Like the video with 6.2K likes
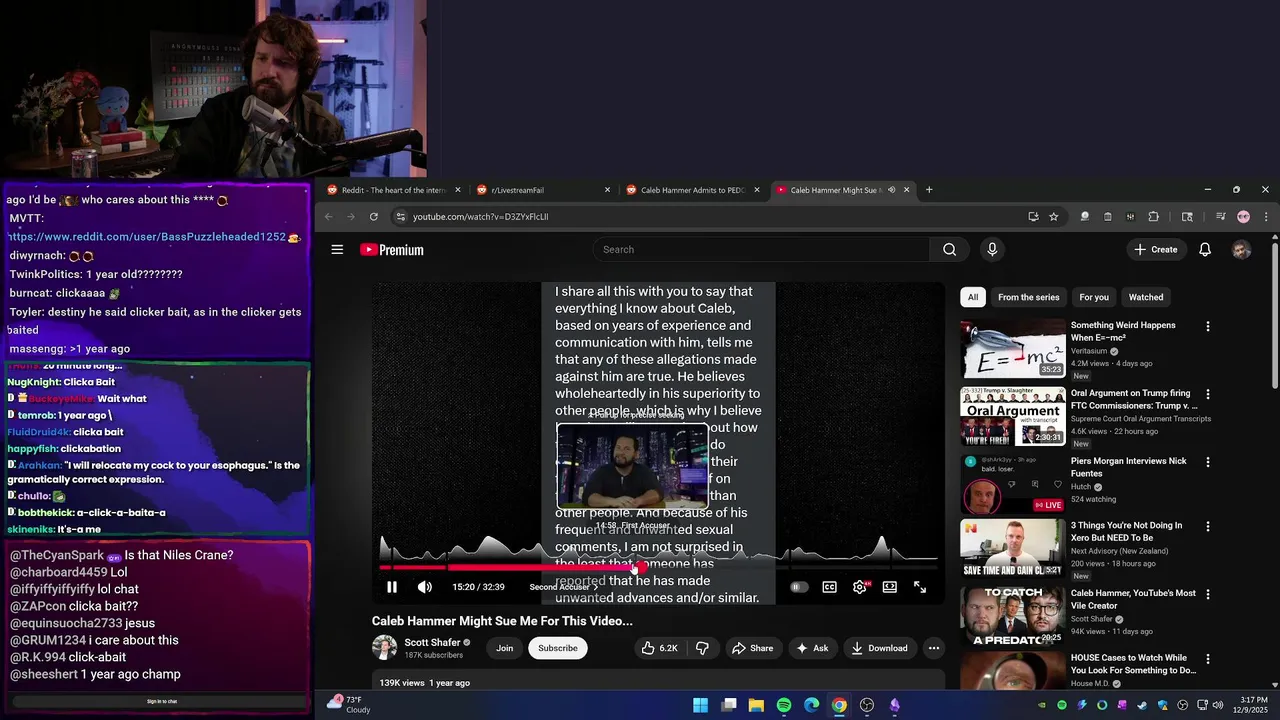This screenshot has height=720, width=1280. pyautogui.click(x=660, y=648)
